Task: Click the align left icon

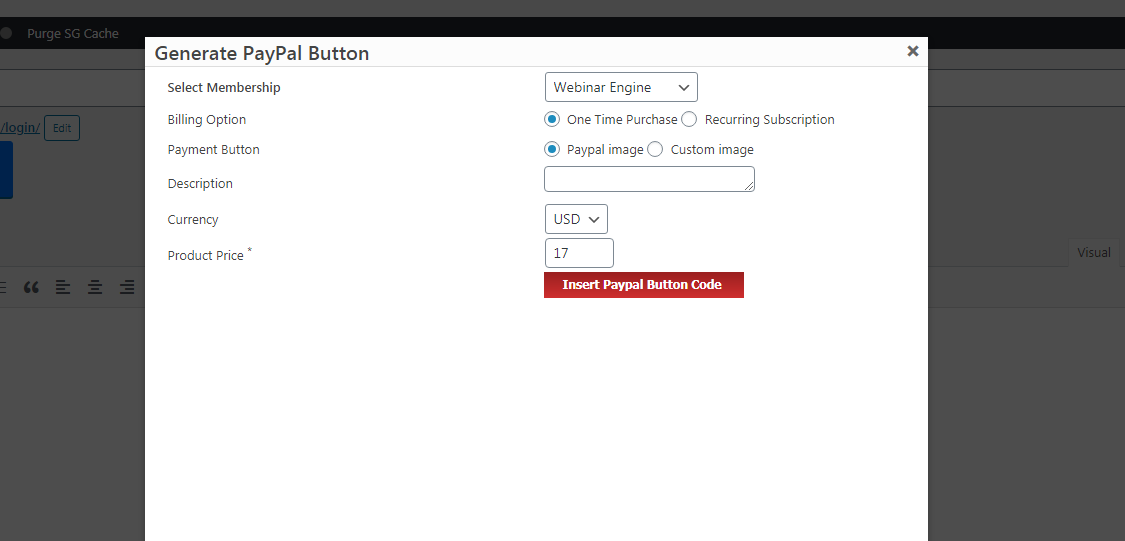Action: (x=63, y=288)
